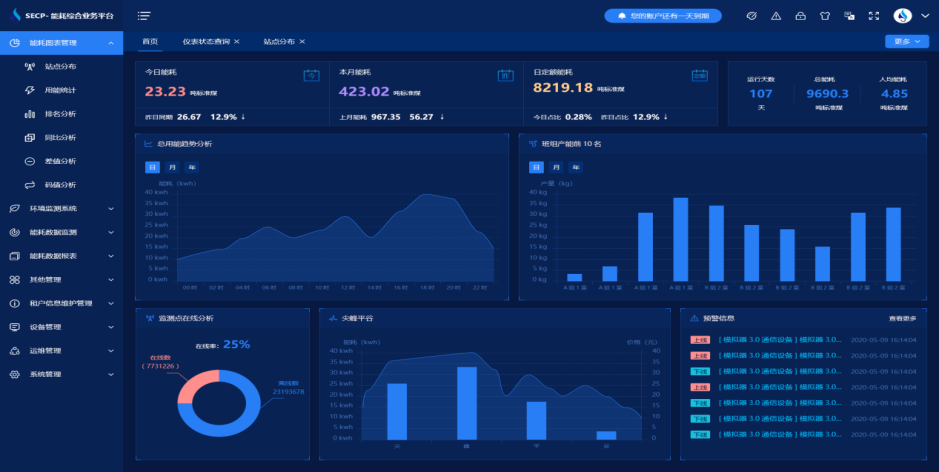Select 排名分析 sidebar item
This screenshot has width=939, height=472.
pos(60,114)
